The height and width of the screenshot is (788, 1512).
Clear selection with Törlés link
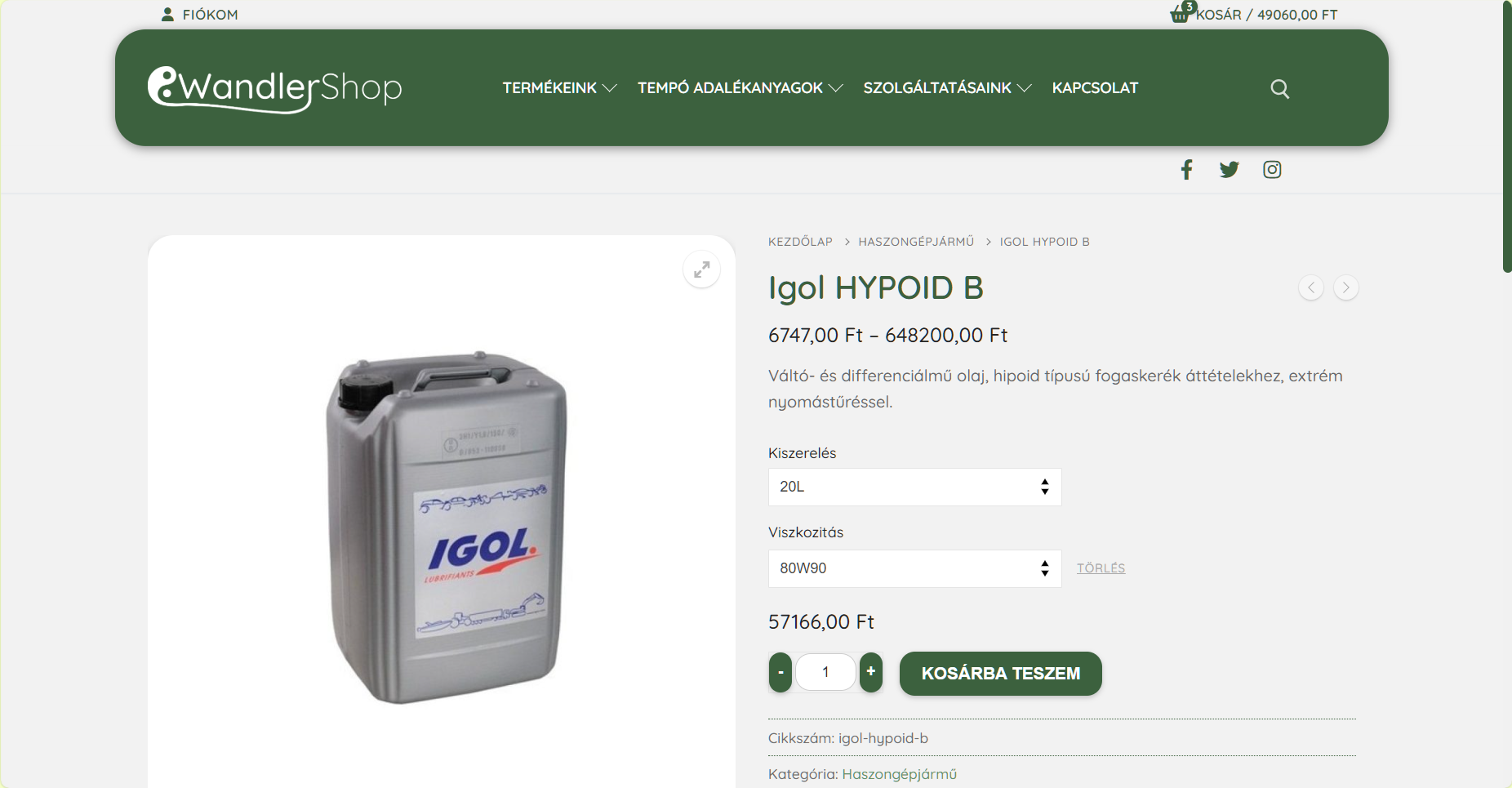point(1101,568)
